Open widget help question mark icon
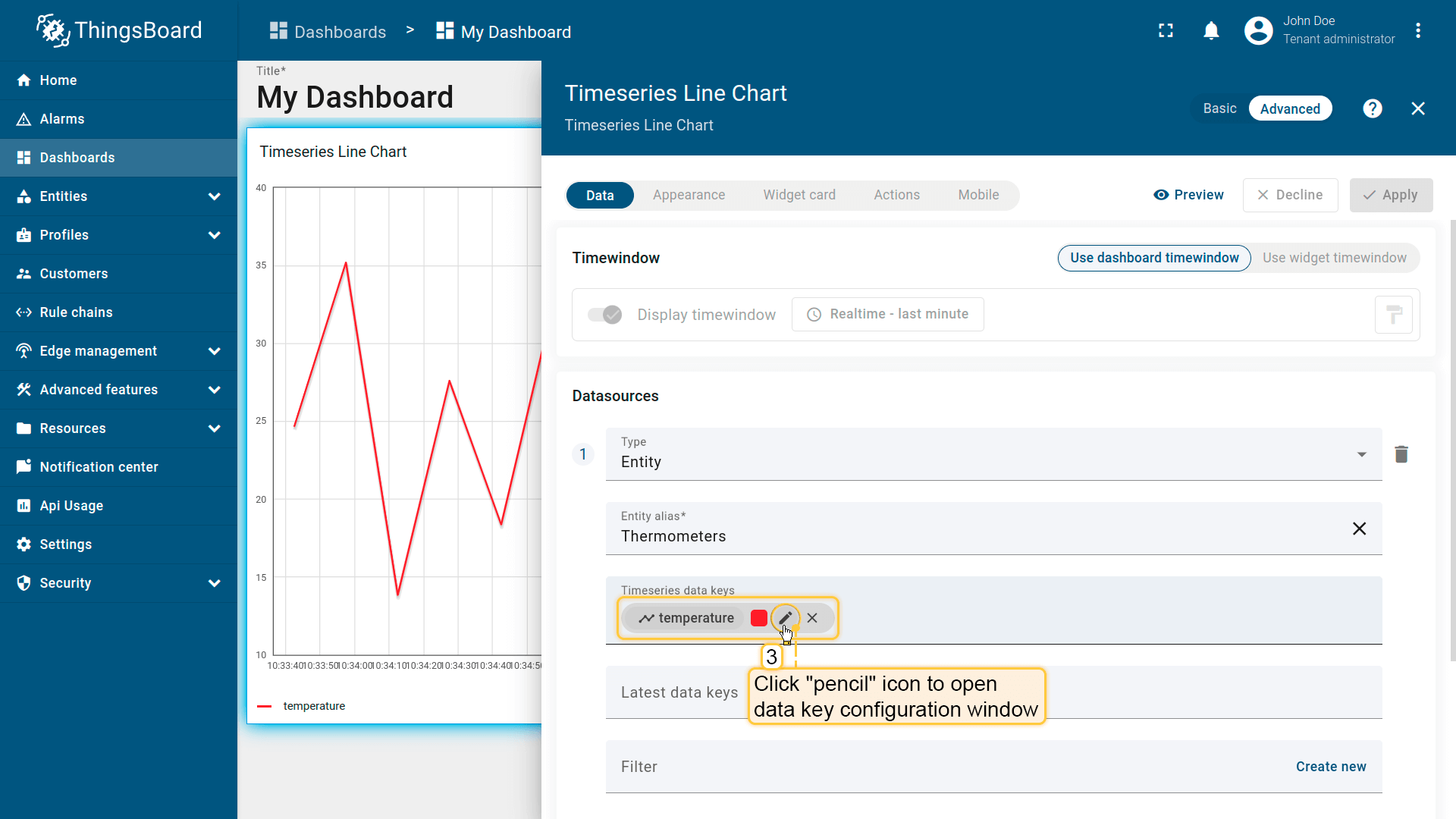Viewport: 1456px width, 819px height. point(1372,108)
